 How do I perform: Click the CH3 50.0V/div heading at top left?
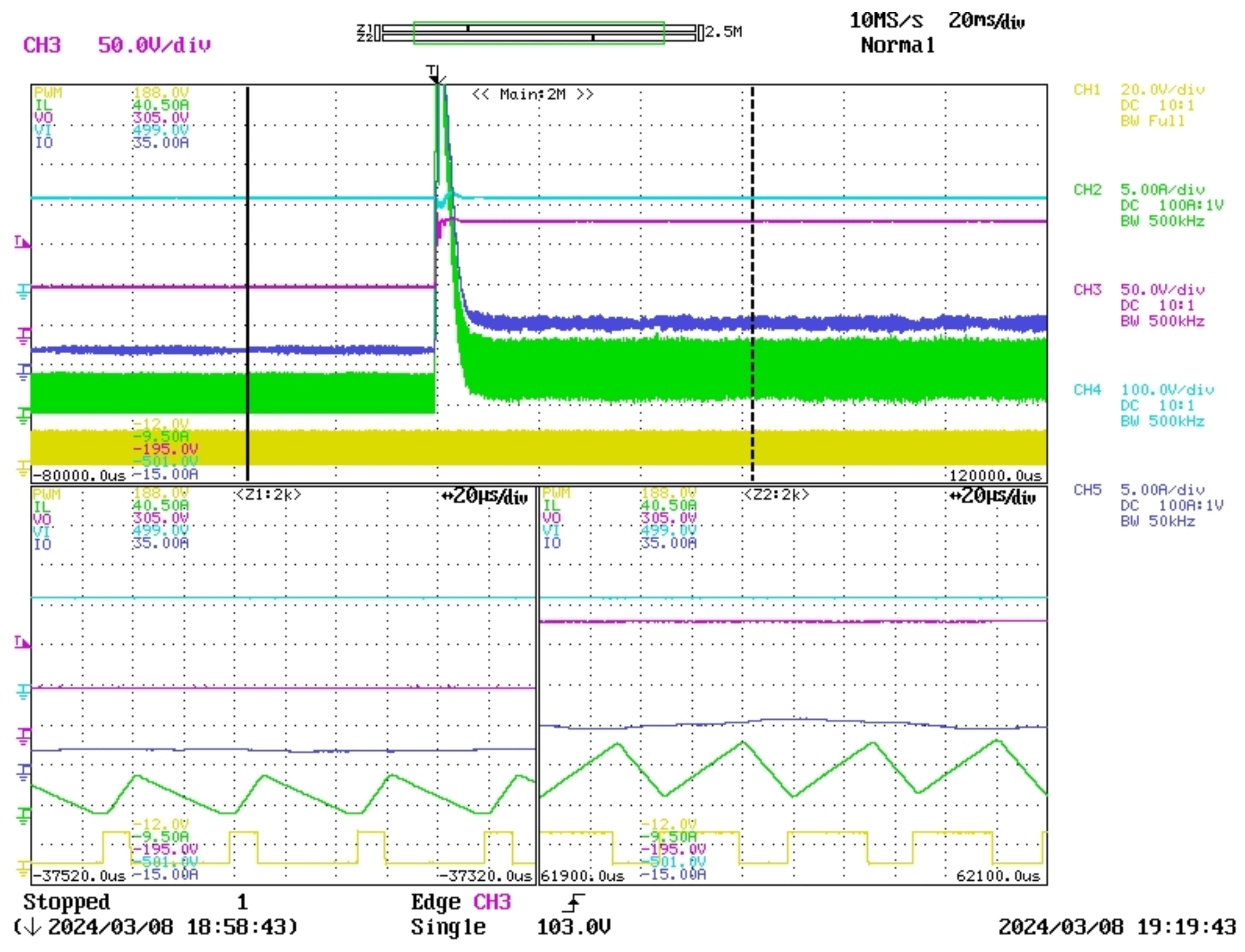pos(117,45)
